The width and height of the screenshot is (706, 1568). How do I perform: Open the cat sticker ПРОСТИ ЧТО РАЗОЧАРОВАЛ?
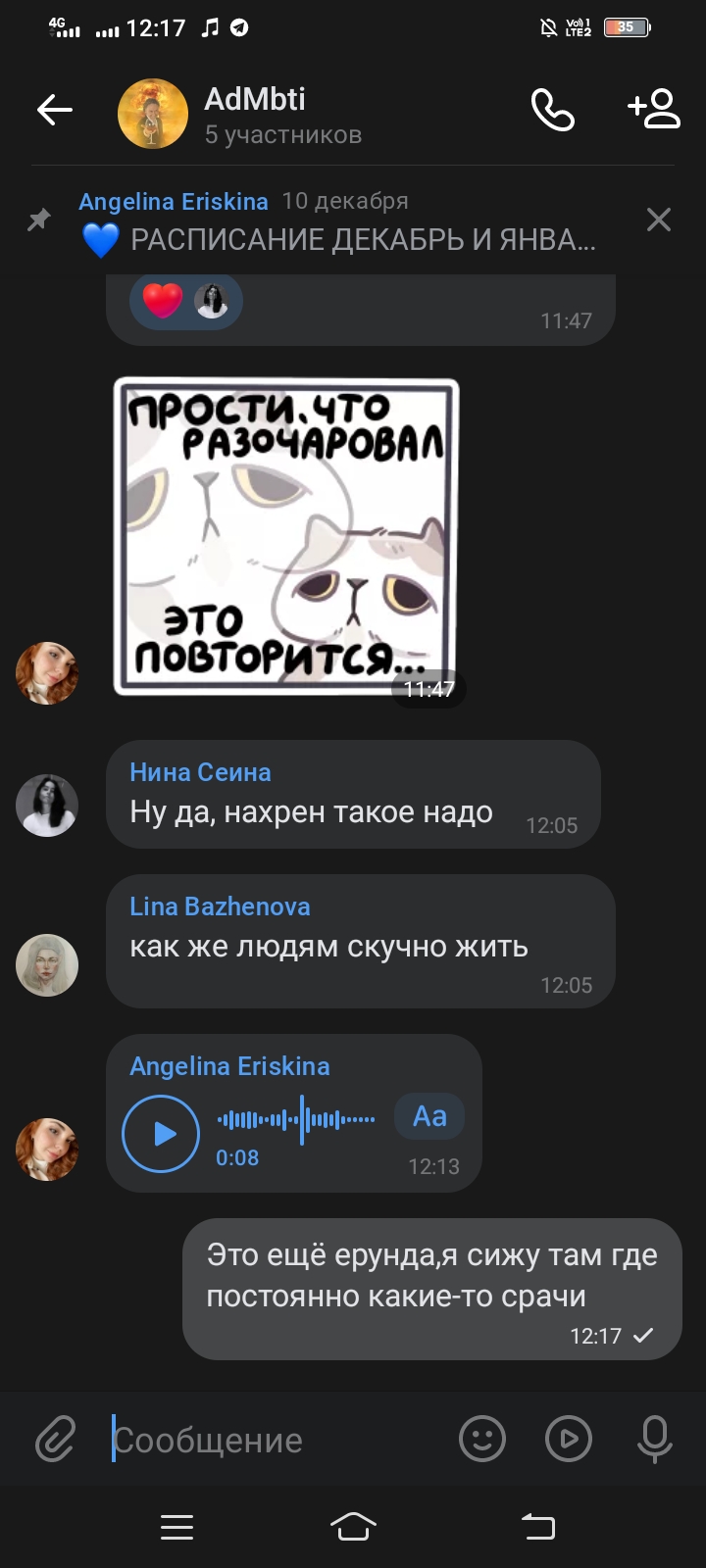(x=286, y=537)
